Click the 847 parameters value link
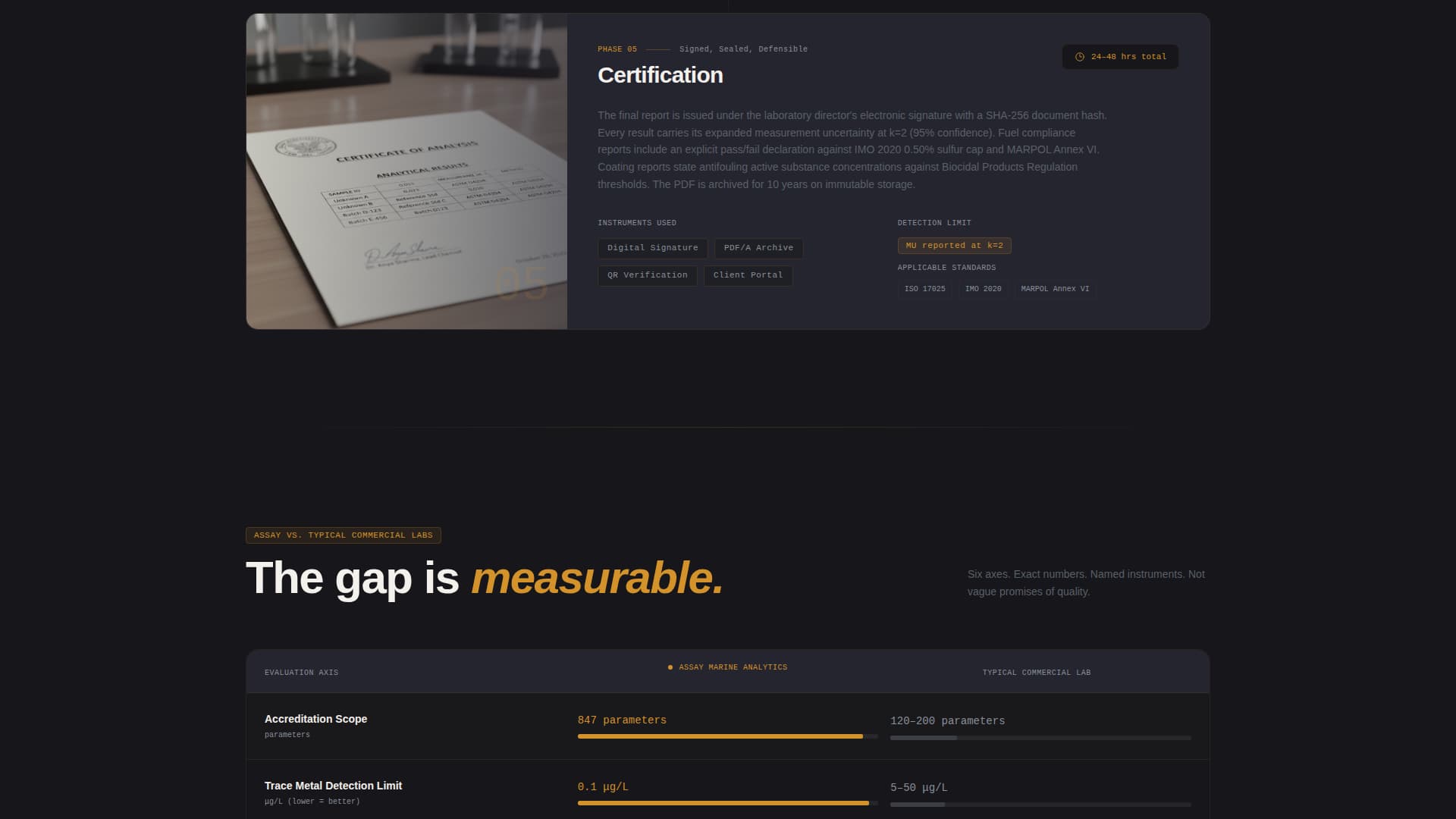 [x=622, y=720]
